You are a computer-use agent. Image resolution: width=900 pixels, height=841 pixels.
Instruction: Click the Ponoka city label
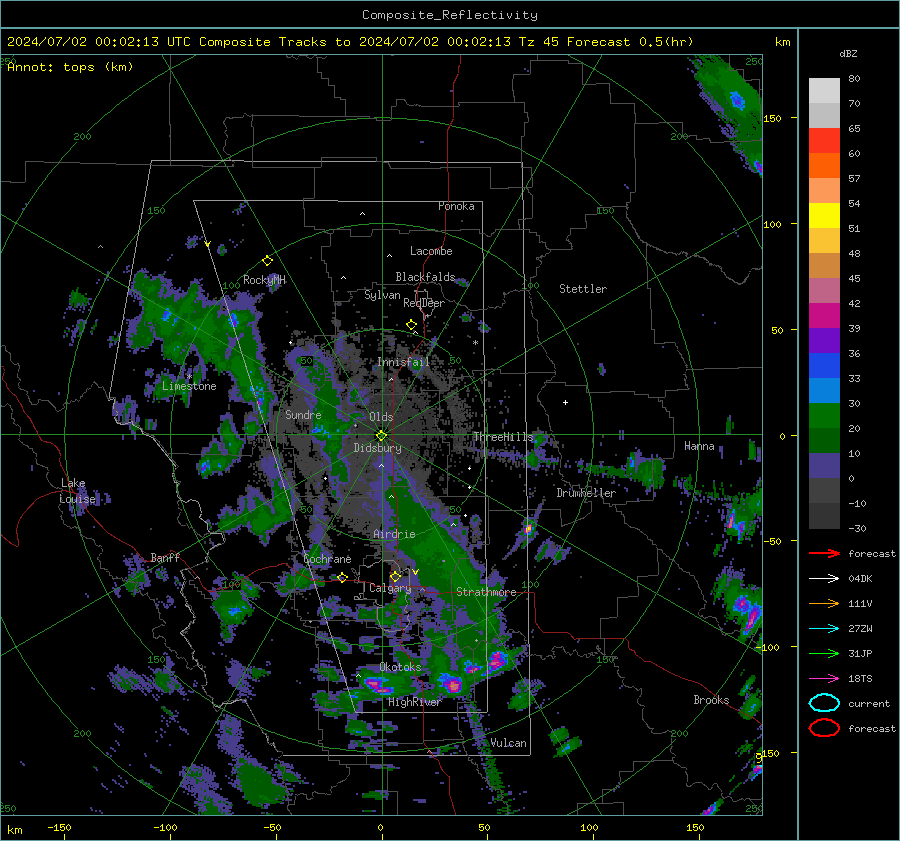coord(456,206)
